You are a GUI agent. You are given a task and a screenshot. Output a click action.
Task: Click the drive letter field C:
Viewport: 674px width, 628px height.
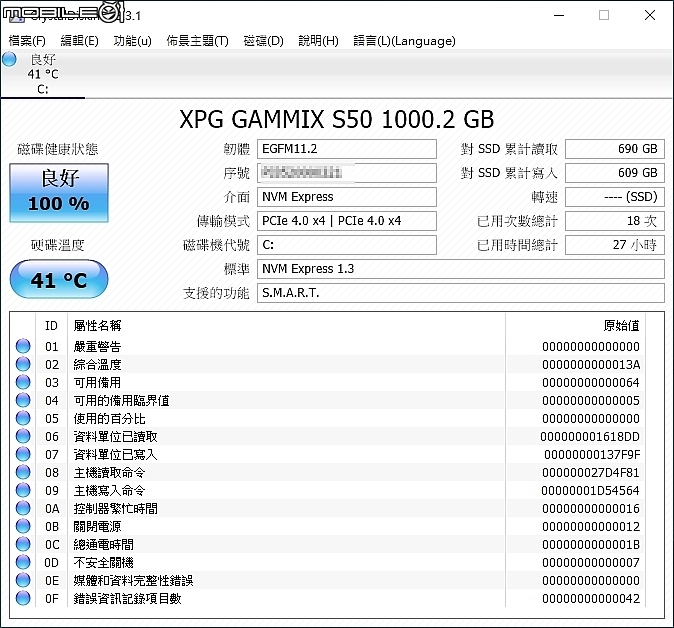[x=347, y=245]
